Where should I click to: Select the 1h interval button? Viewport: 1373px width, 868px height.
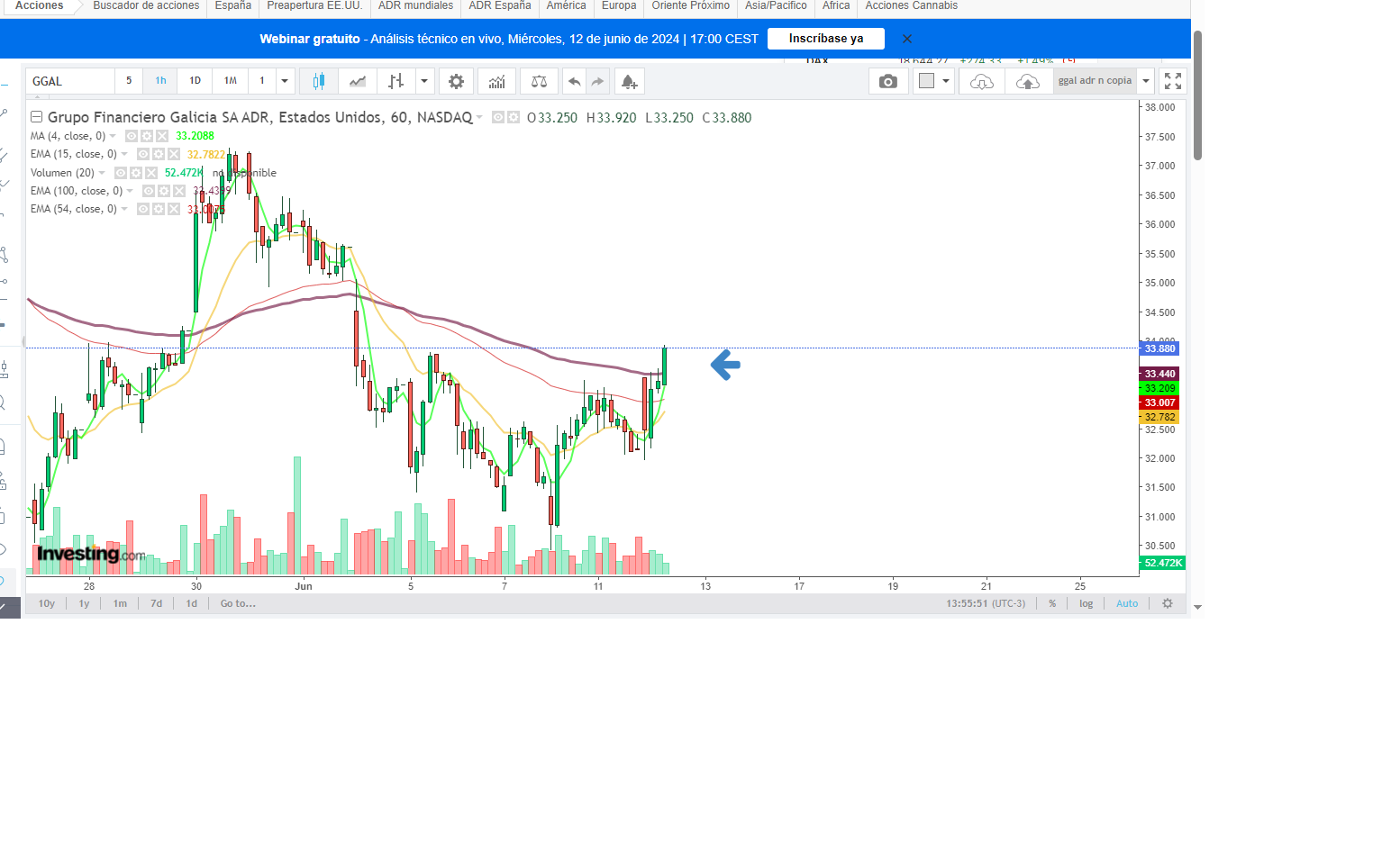160,81
